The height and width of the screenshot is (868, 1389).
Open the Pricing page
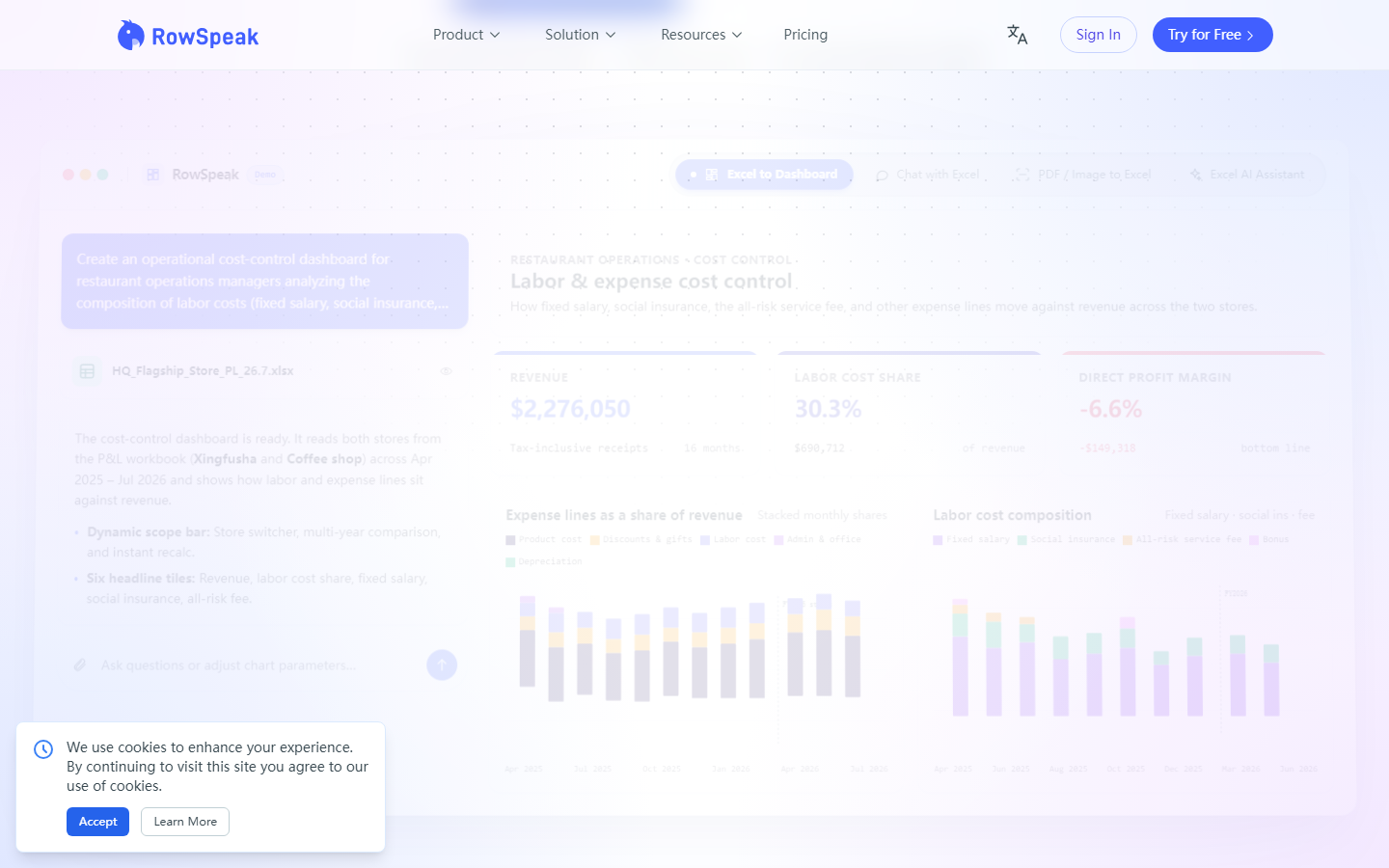point(805,35)
